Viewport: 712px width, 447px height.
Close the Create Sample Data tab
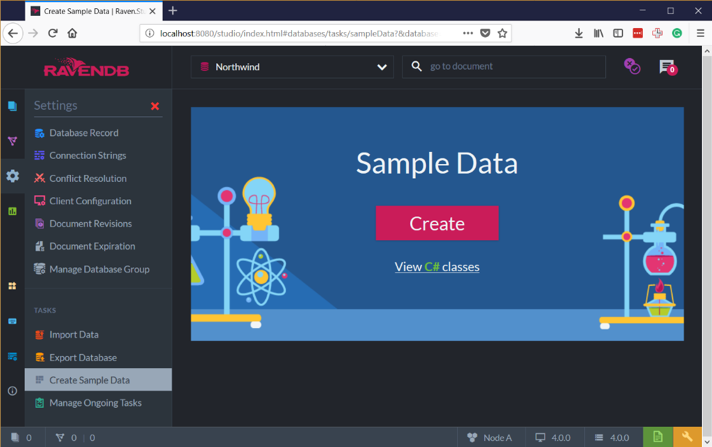click(153, 11)
